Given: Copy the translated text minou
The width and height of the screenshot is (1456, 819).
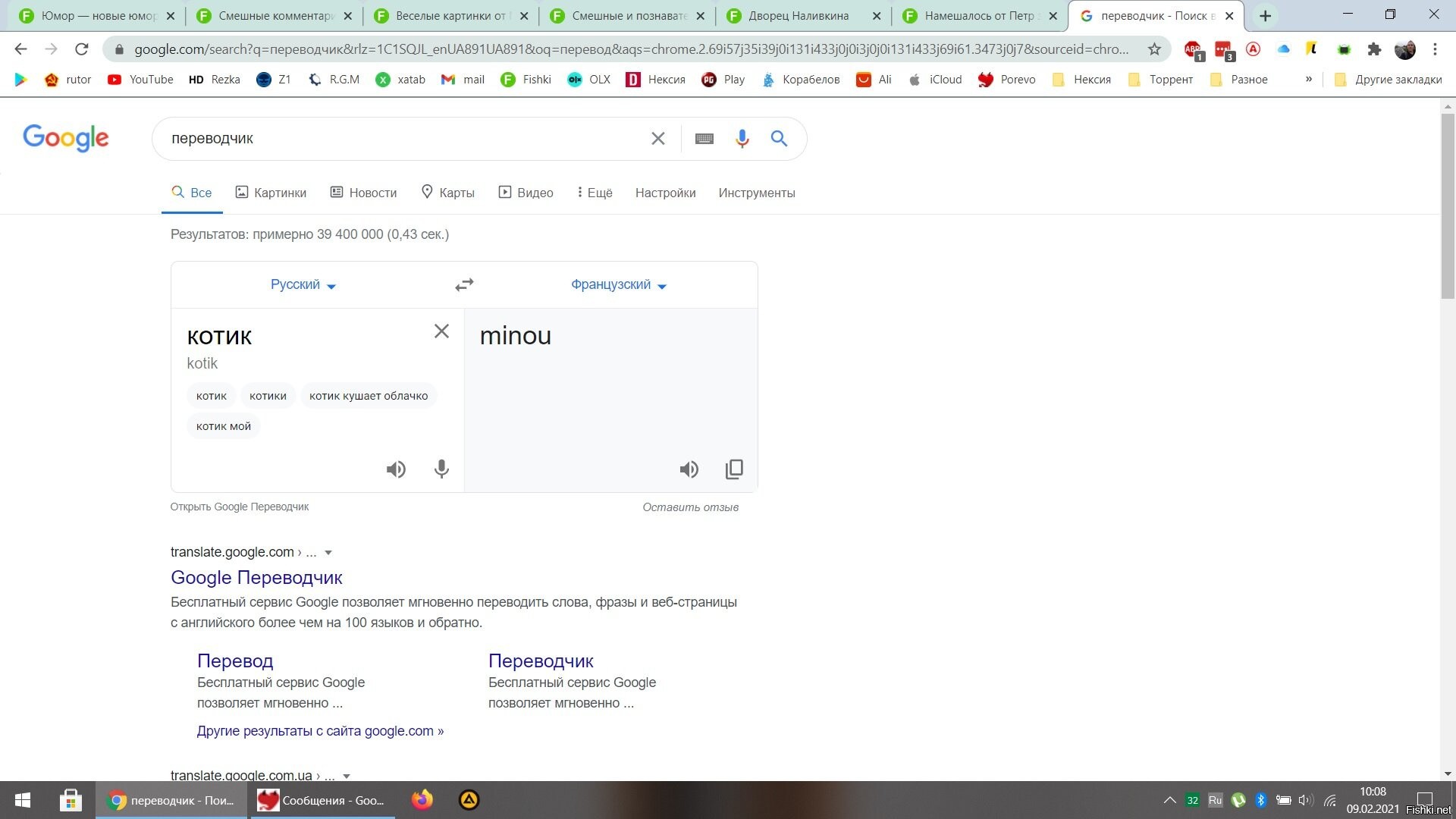Looking at the screenshot, I should tap(734, 469).
